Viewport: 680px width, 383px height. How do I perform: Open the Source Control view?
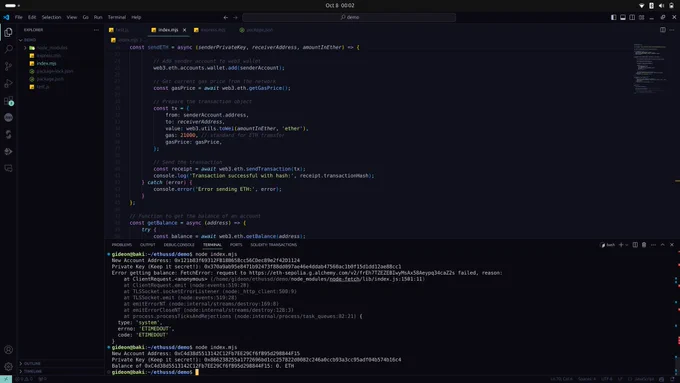pos(8,66)
